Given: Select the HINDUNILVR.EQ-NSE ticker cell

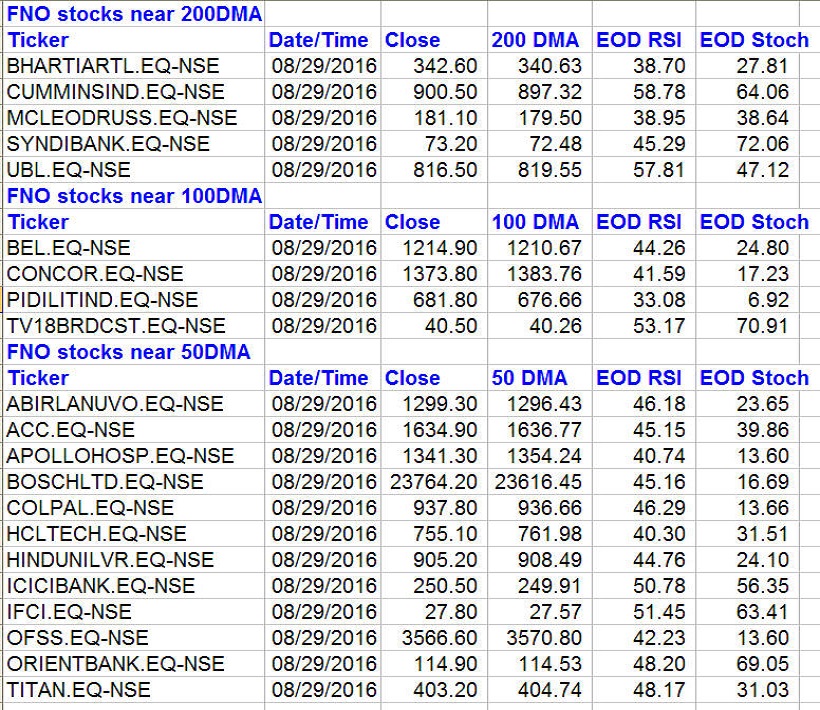Looking at the screenshot, I should 110,560.
